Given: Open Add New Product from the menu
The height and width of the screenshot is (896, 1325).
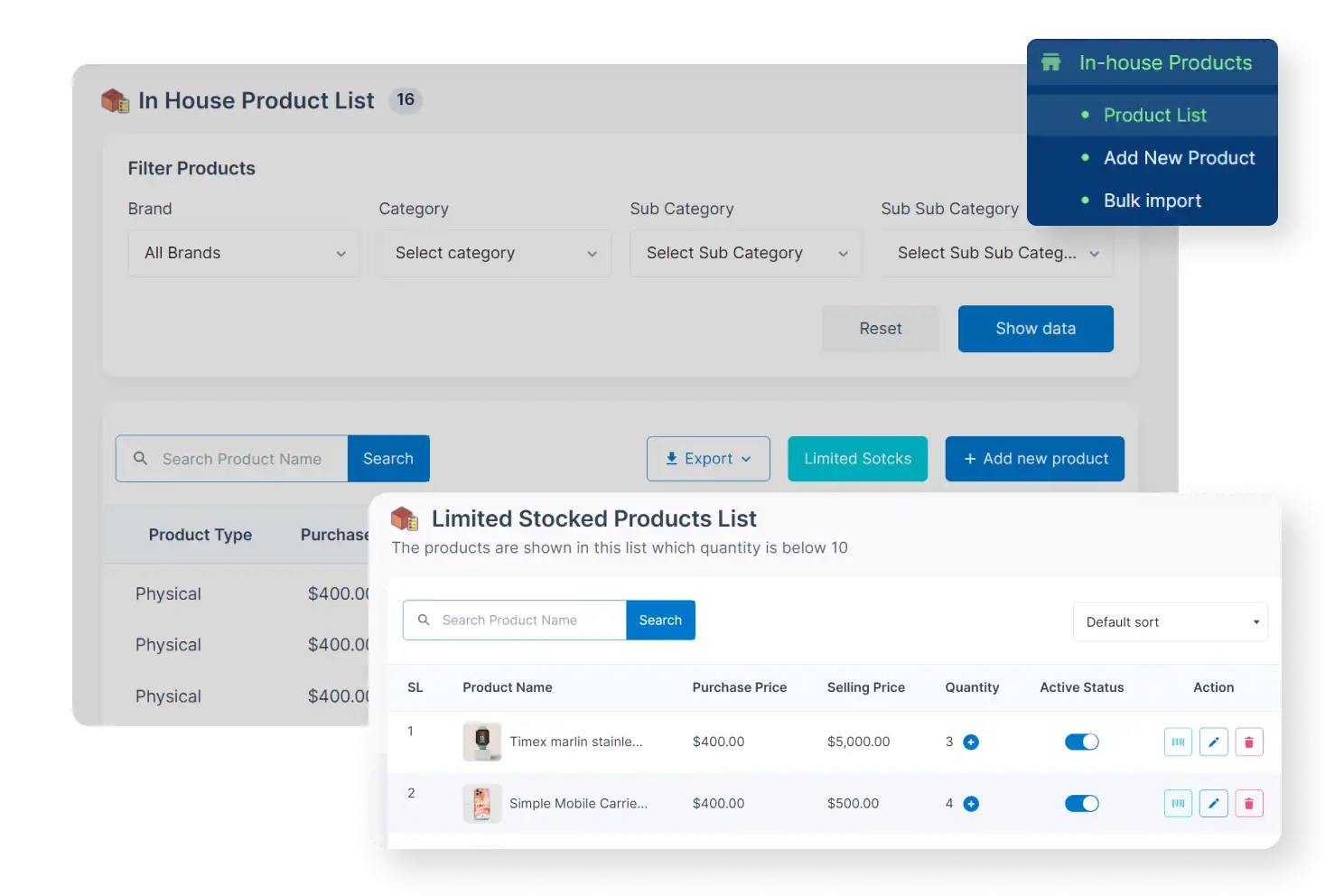Looking at the screenshot, I should (1178, 158).
